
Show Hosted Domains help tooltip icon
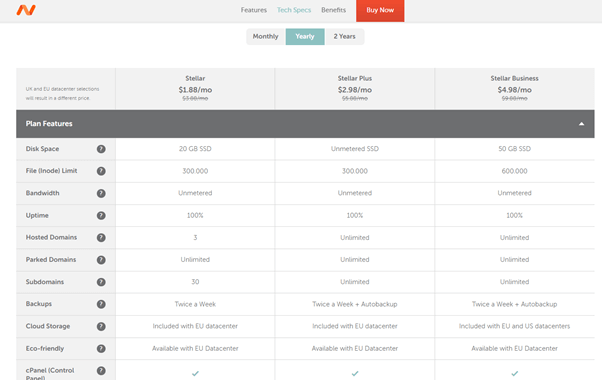click(101, 238)
